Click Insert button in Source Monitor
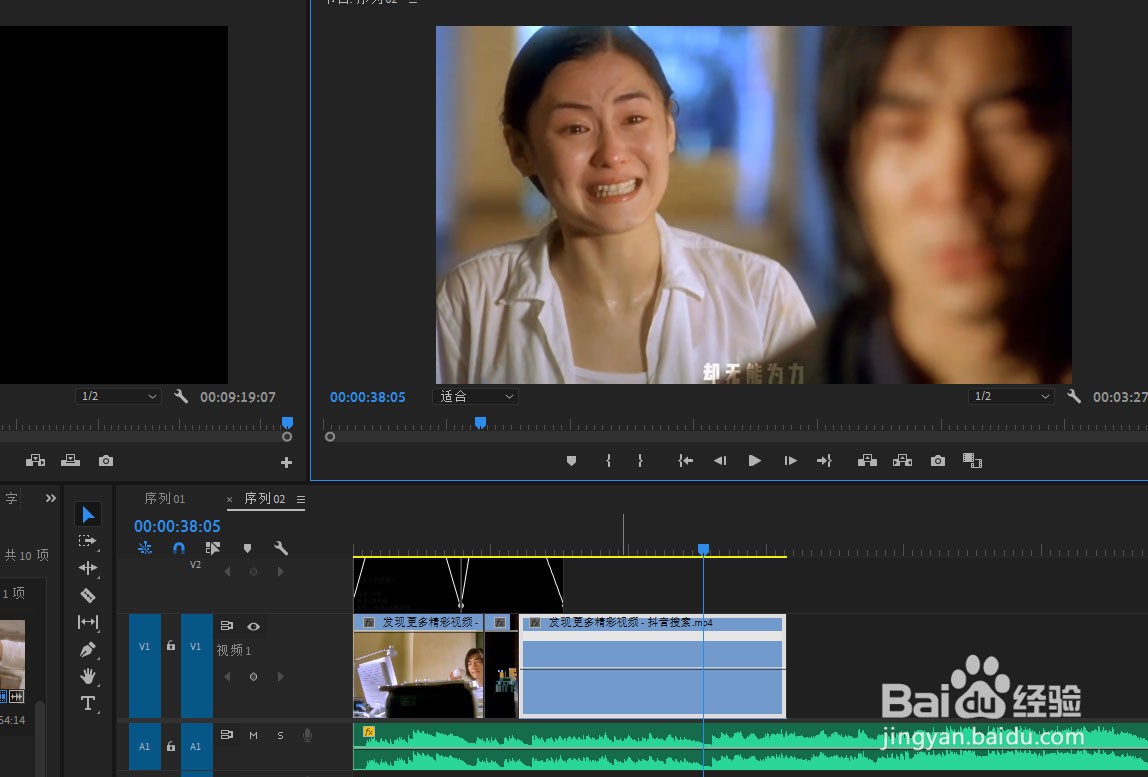Screen dimensions: 1148x777 pos(35,461)
